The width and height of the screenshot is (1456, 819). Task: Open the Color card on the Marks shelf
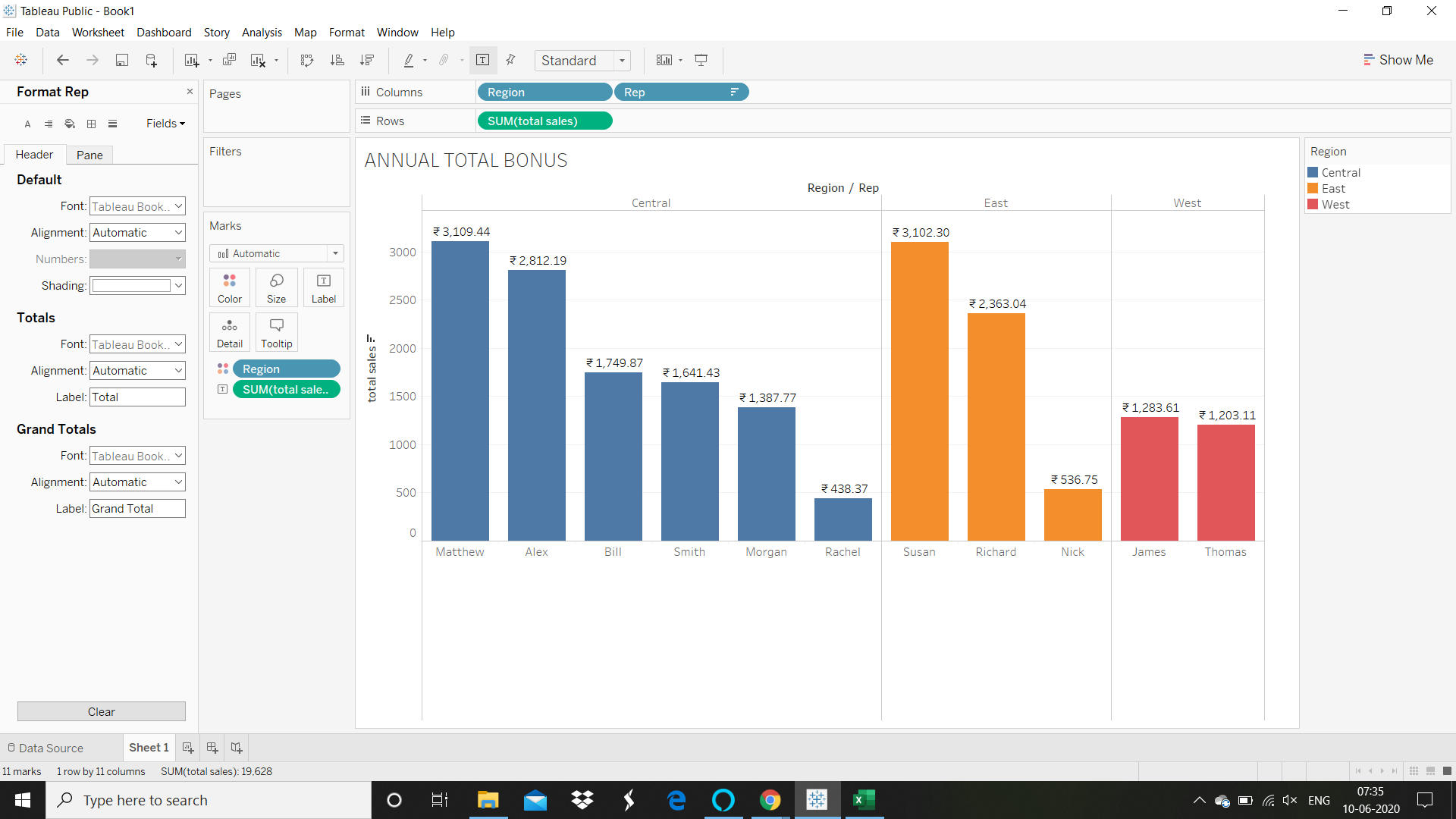coord(229,287)
